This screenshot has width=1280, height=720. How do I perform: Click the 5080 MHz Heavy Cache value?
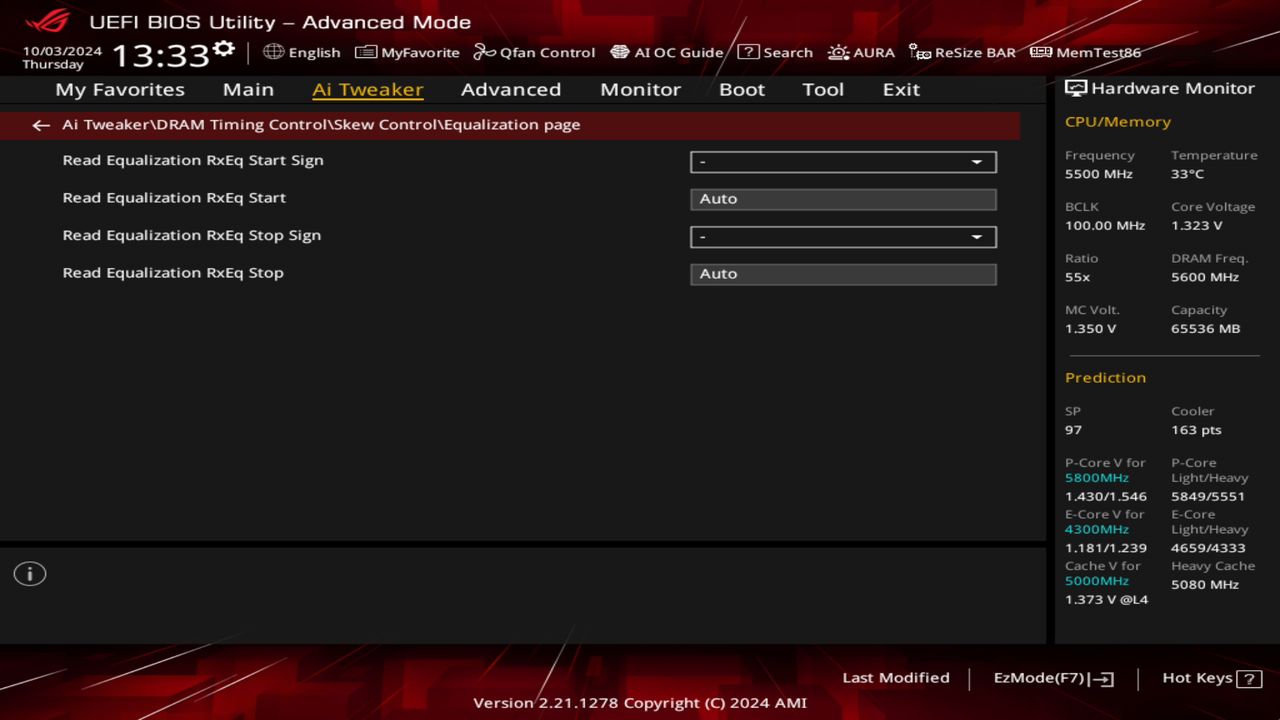tap(1205, 585)
